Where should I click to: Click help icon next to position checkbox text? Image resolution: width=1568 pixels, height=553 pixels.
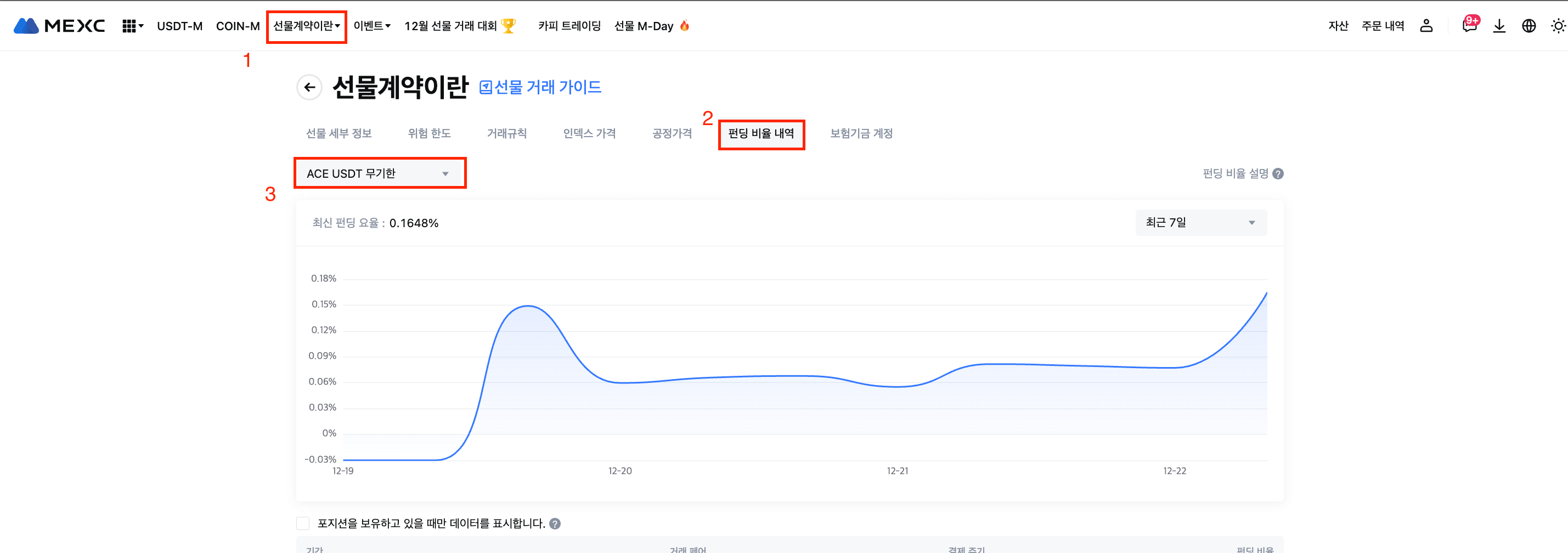[x=555, y=524]
